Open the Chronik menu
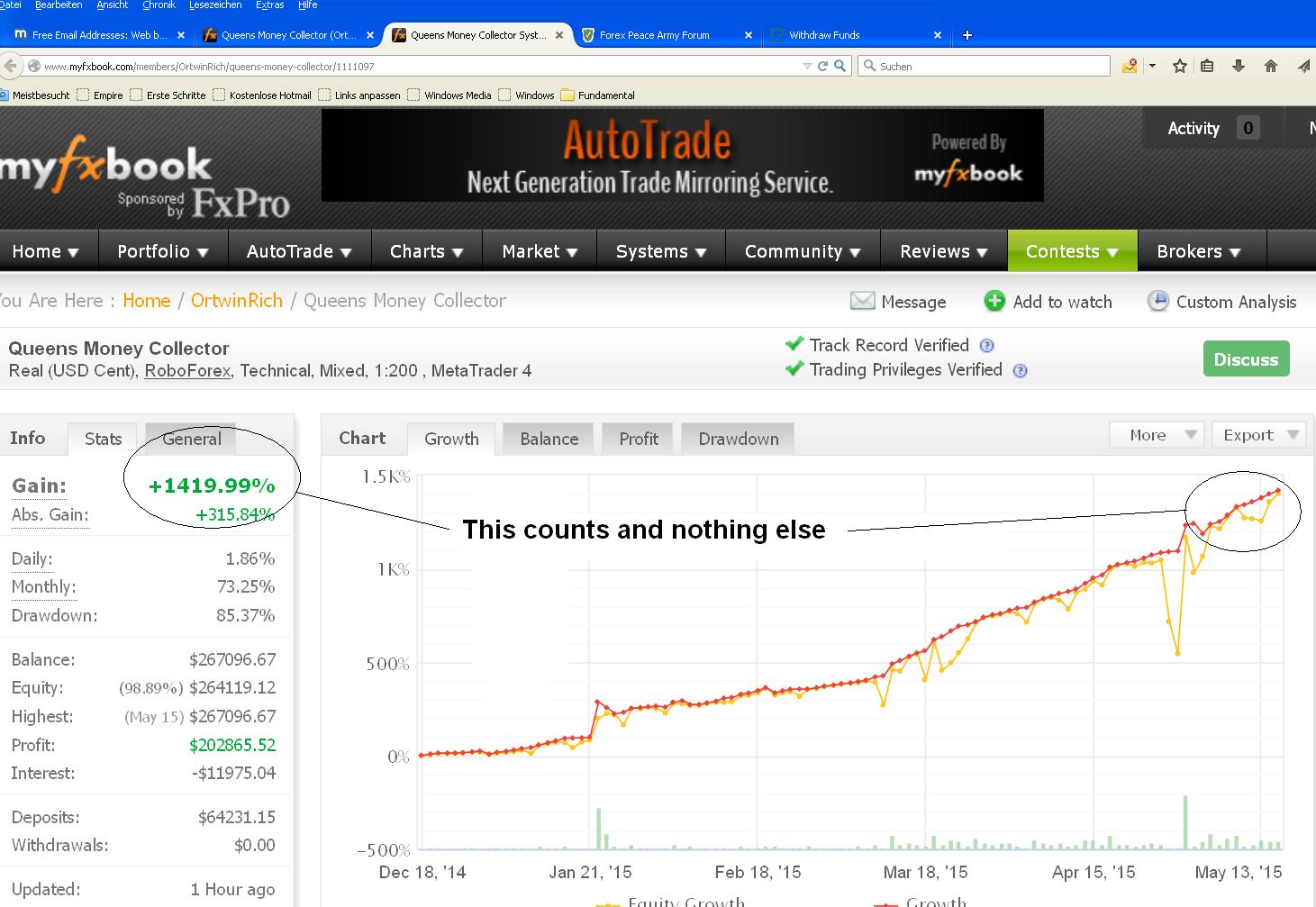 coord(159,5)
